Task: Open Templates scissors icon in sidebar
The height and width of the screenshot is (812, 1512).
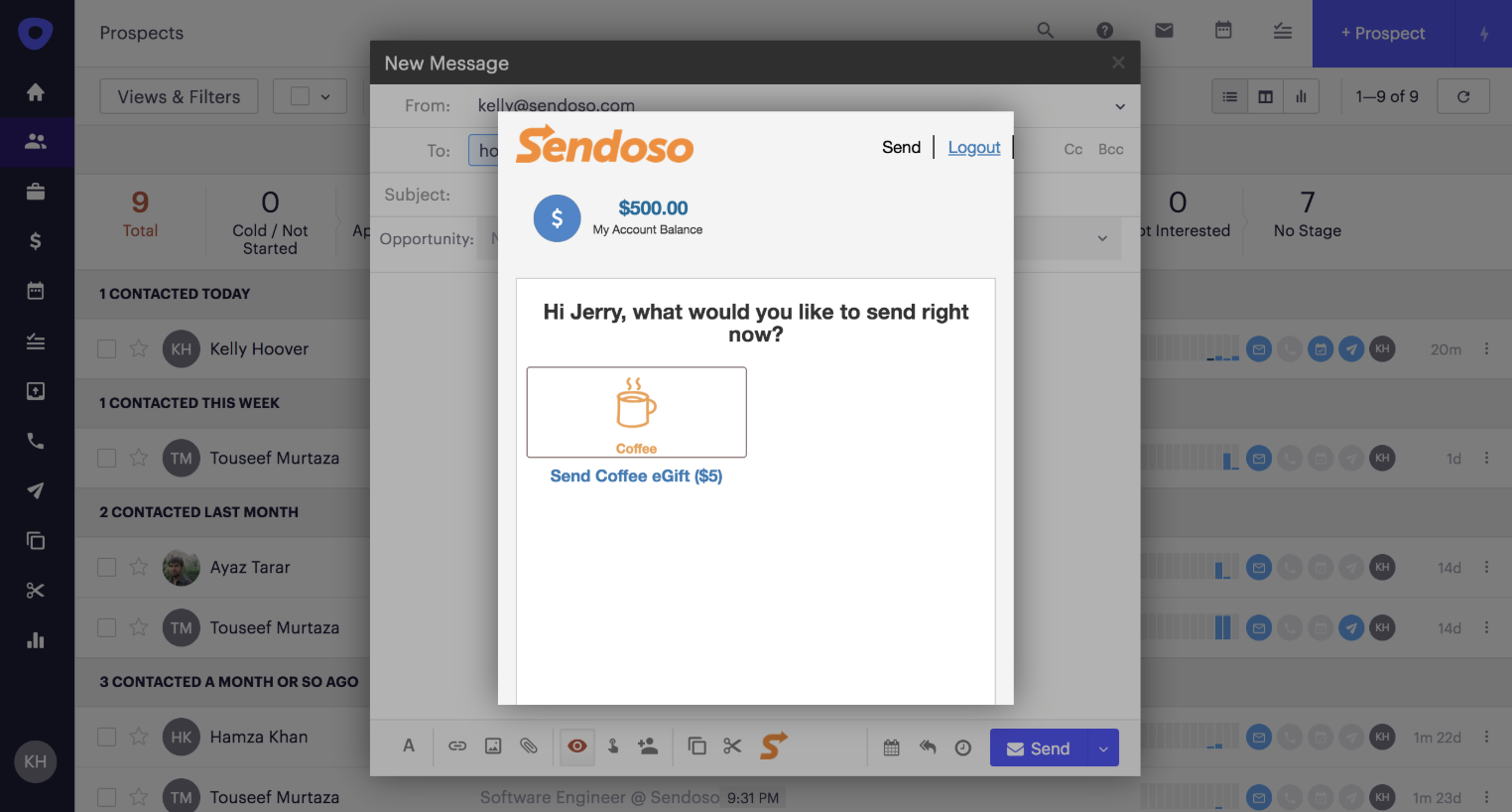Action: [36, 591]
